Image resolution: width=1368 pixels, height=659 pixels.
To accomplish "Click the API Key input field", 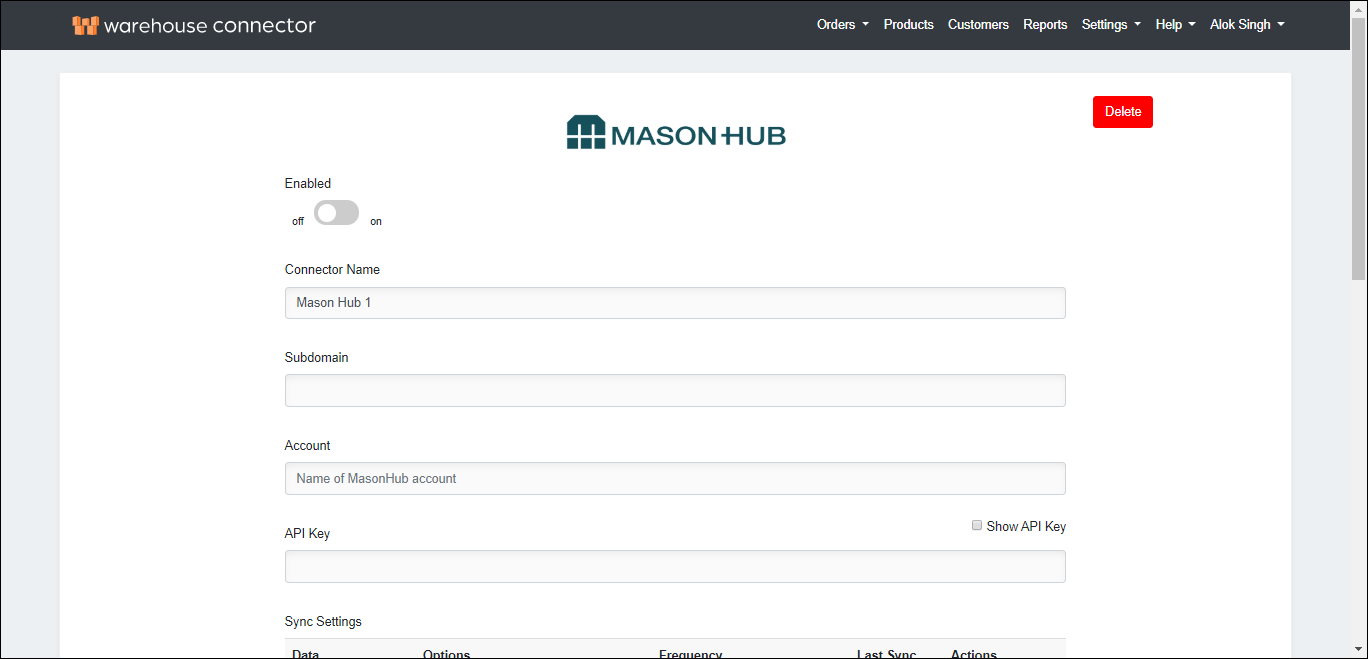I will 675,566.
